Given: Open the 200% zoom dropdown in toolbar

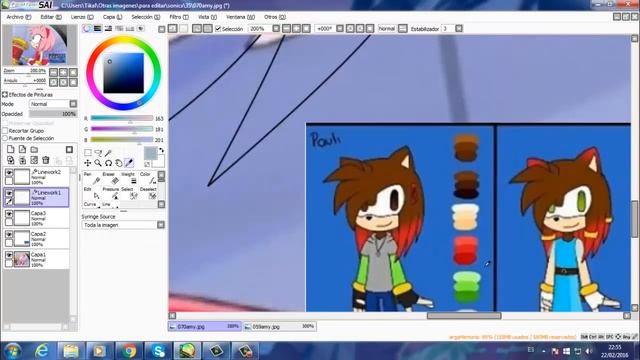Looking at the screenshot, I should coord(276,29).
